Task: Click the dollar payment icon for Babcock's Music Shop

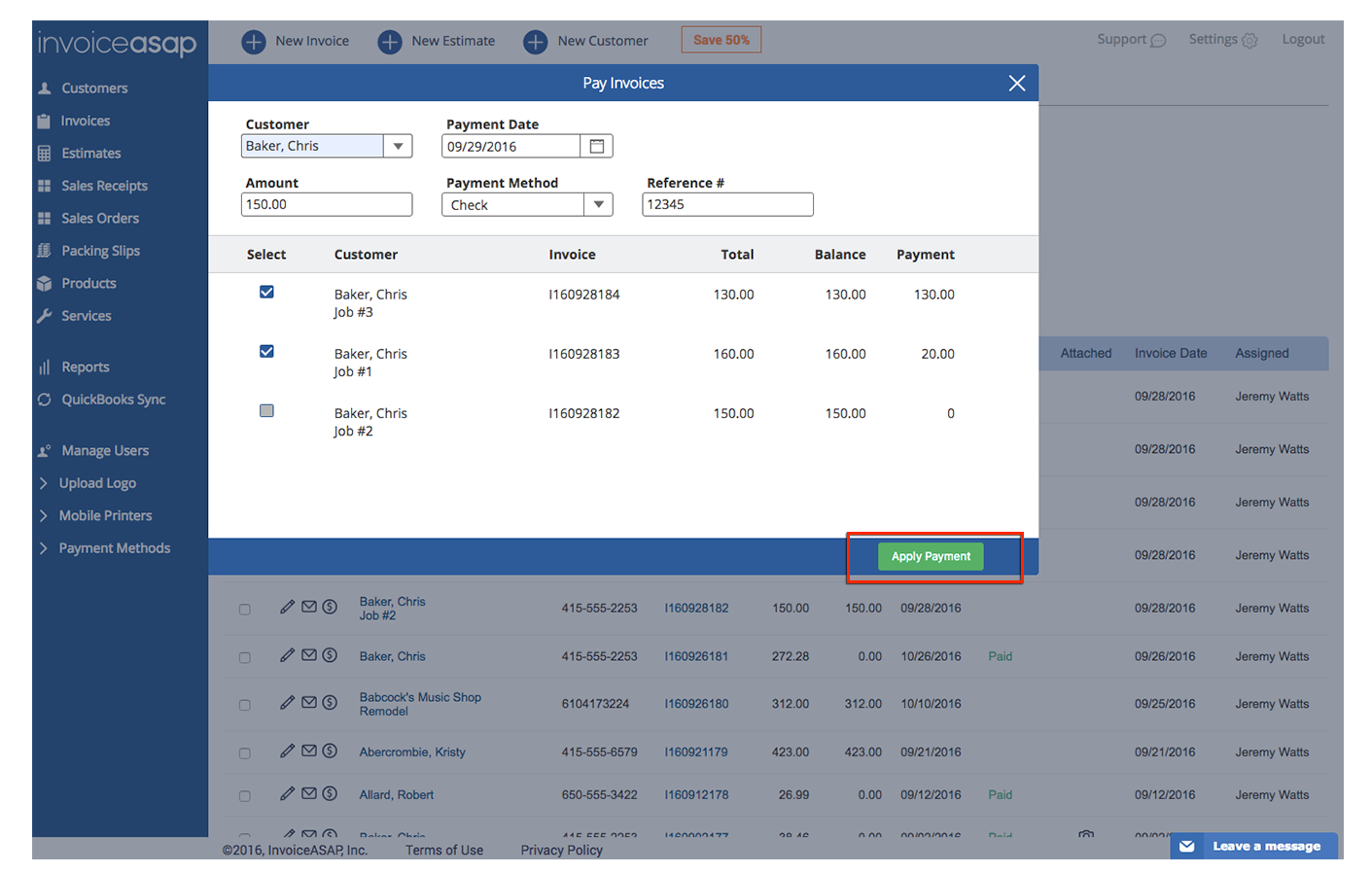Action: (x=330, y=702)
